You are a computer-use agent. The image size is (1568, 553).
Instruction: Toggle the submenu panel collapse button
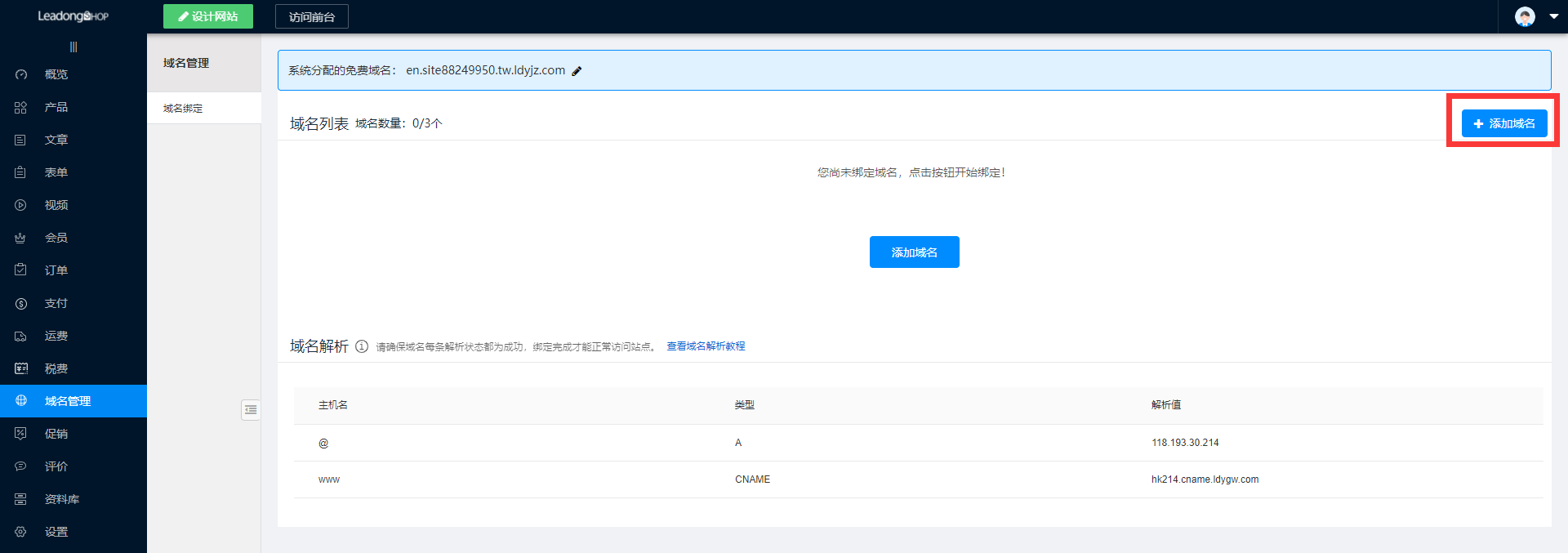pos(251,409)
